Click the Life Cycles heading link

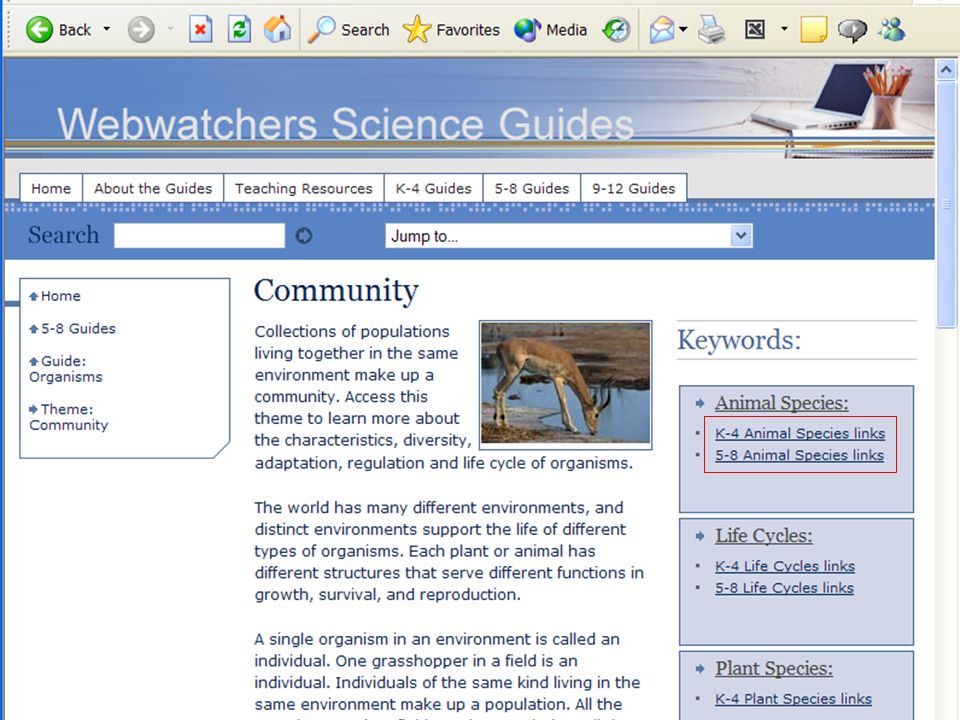[x=763, y=536]
